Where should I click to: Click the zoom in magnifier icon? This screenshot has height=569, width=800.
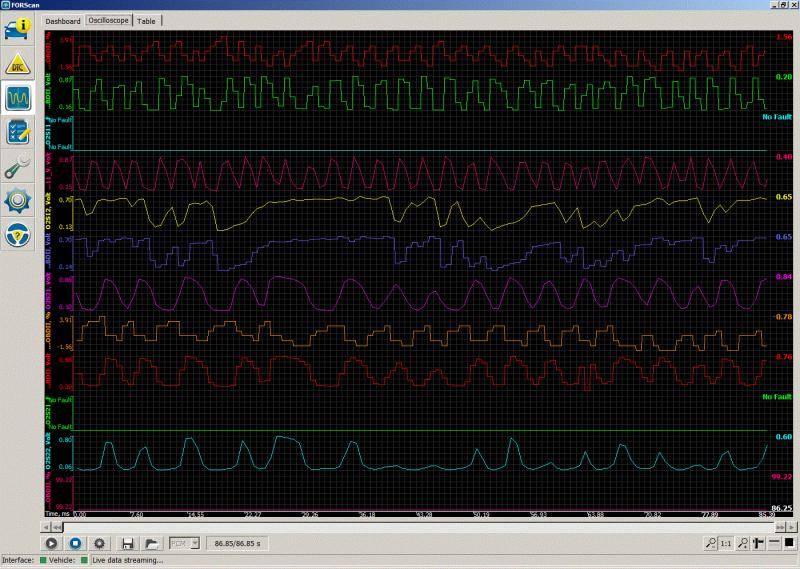click(x=743, y=543)
